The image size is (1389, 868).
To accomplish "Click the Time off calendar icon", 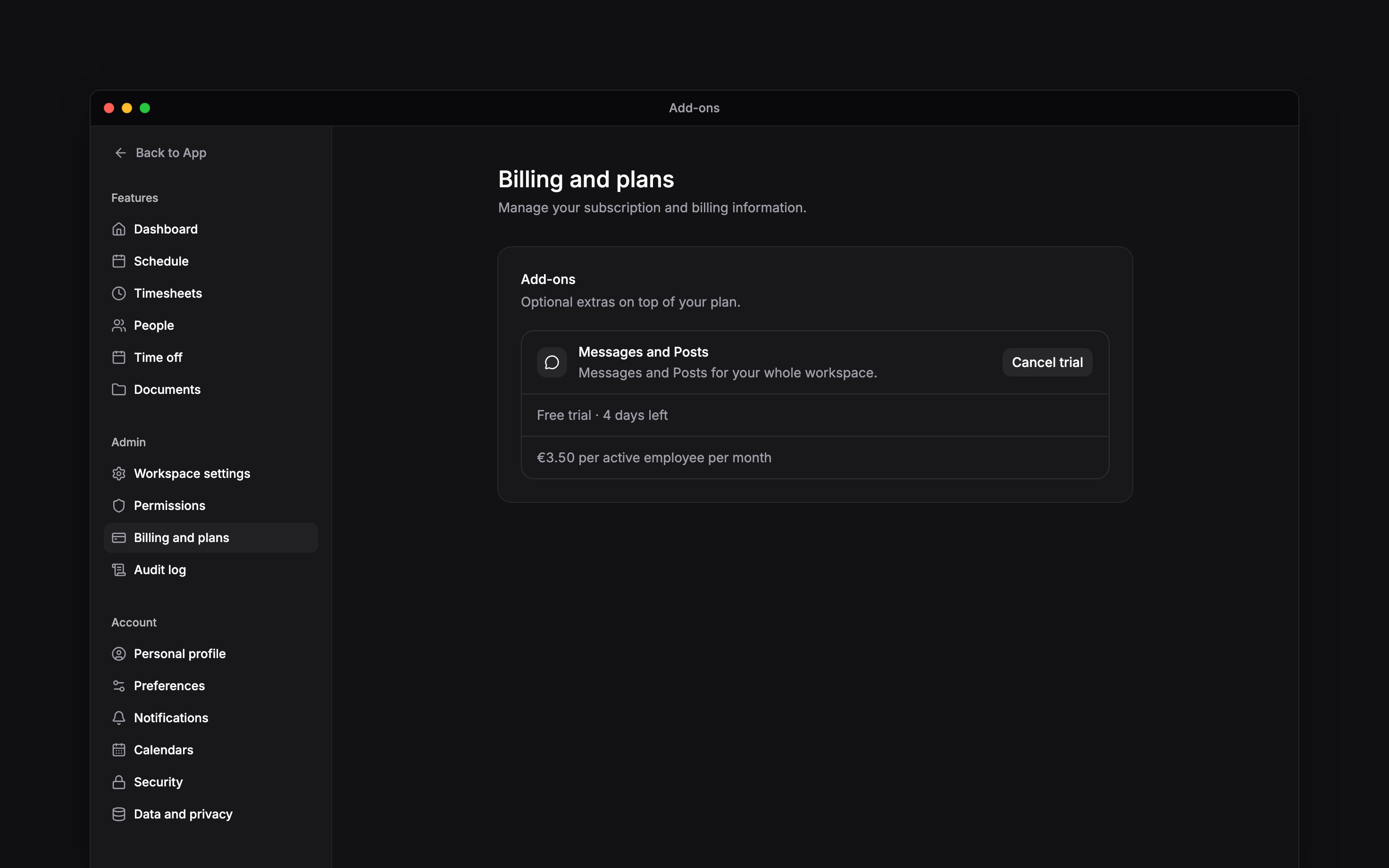I will [119, 358].
